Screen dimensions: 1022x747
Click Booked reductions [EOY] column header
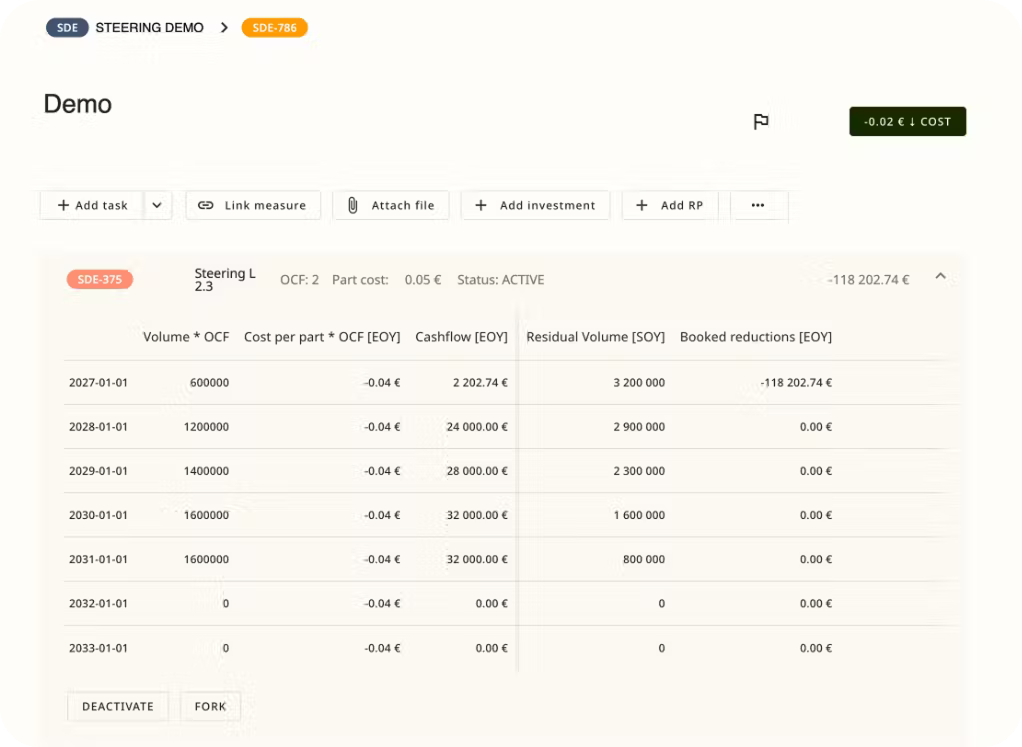pos(756,337)
